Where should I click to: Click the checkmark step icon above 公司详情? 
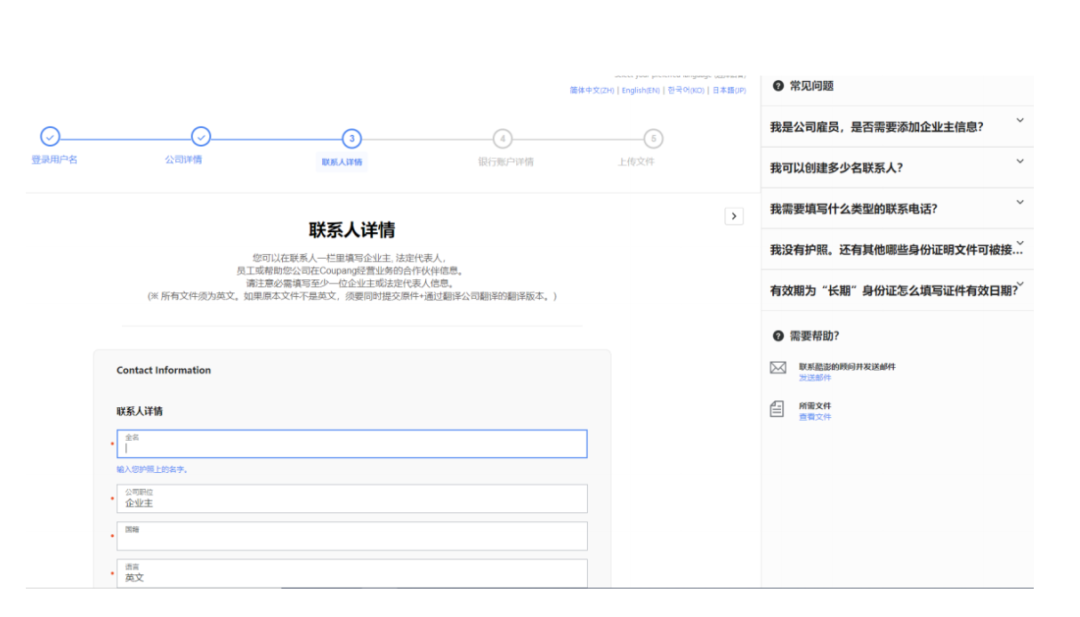[202, 137]
